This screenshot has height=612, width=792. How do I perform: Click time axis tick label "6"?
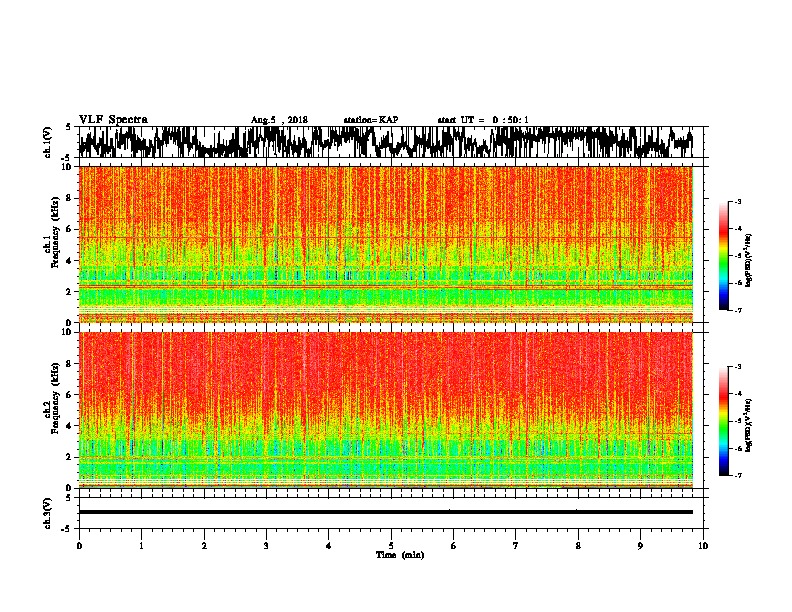click(454, 546)
